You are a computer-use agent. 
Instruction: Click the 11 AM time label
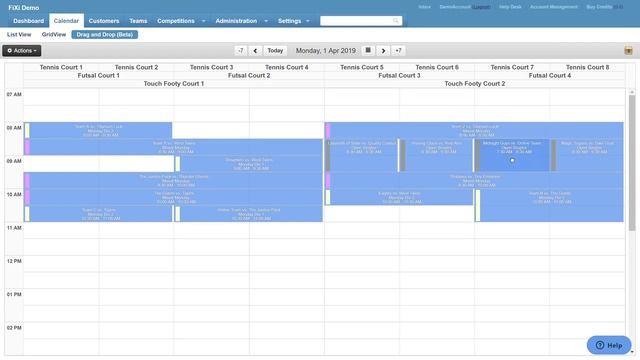(x=14, y=228)
